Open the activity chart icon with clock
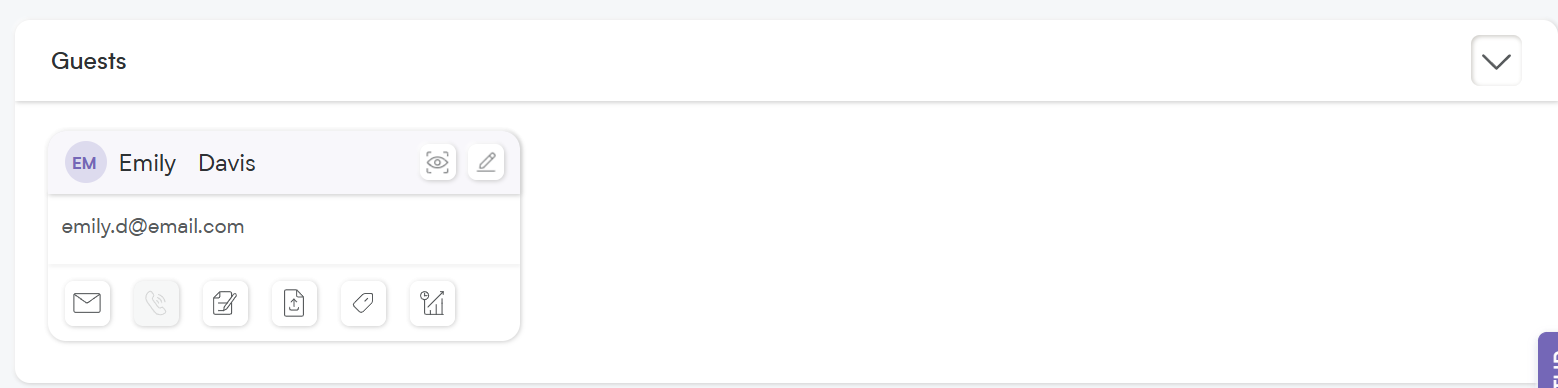 [432, 303]
